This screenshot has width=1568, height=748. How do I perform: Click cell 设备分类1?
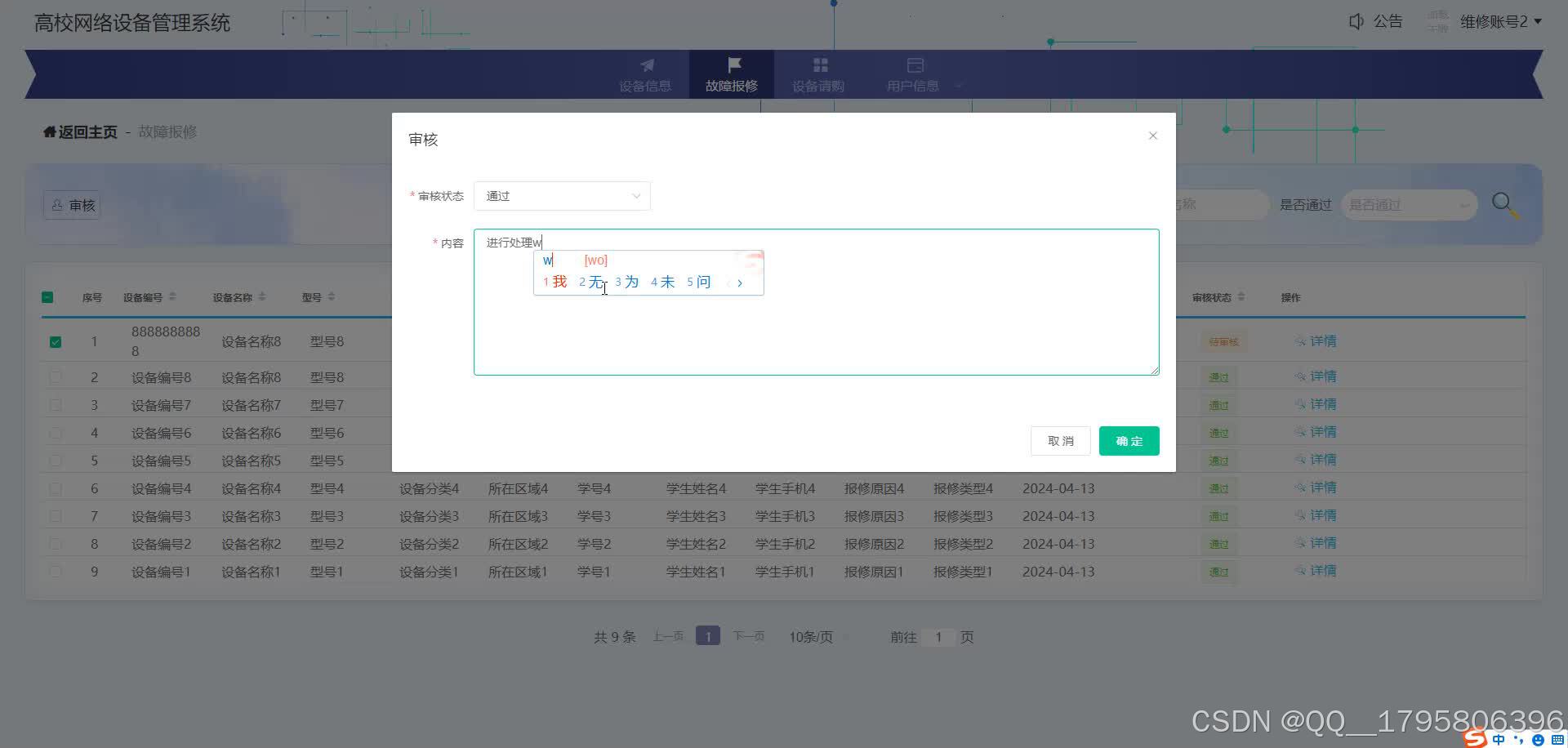429,572
